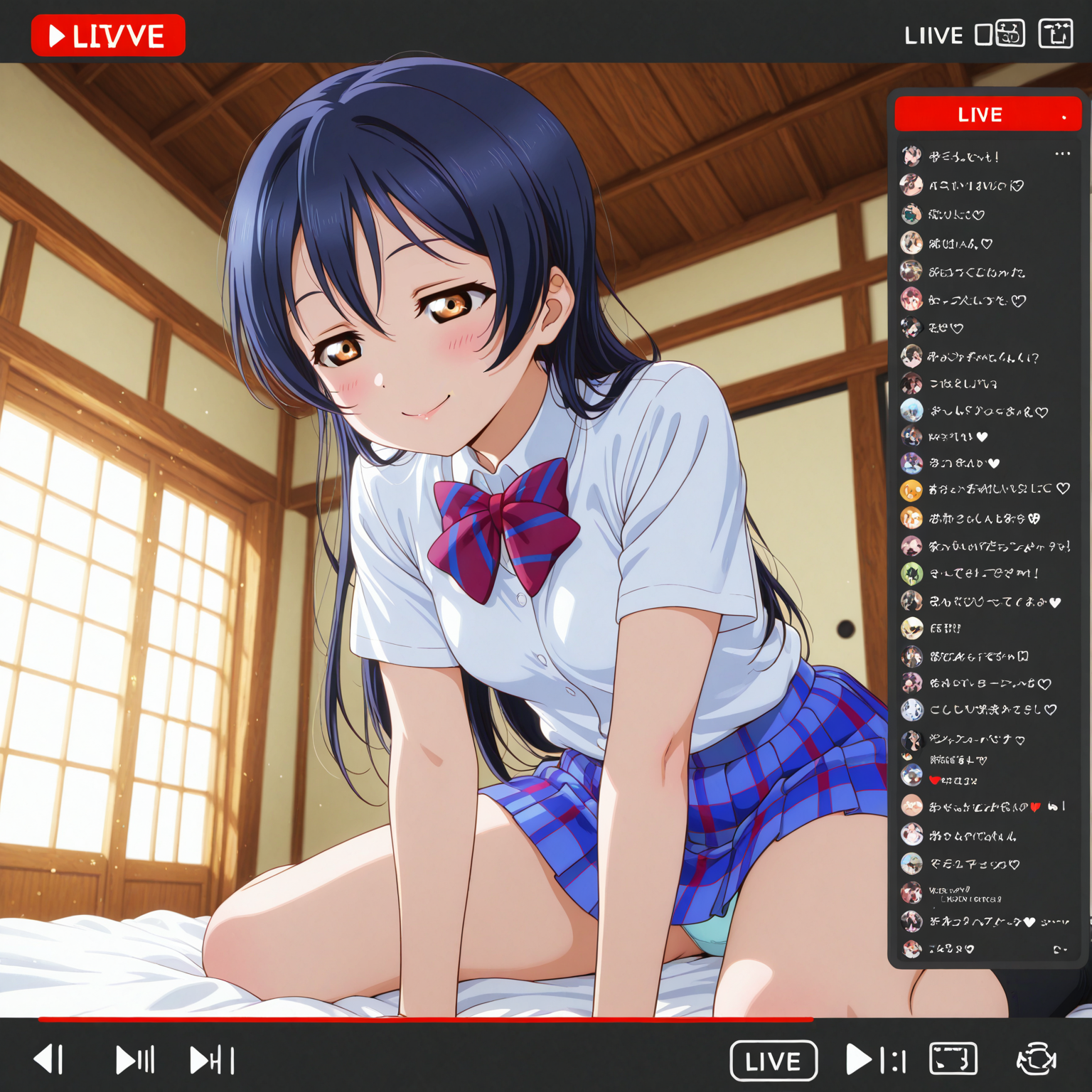Click the play triangle right of outlined LIVE button
Screen dimensions: 1092x1092
click(859, 1060)
